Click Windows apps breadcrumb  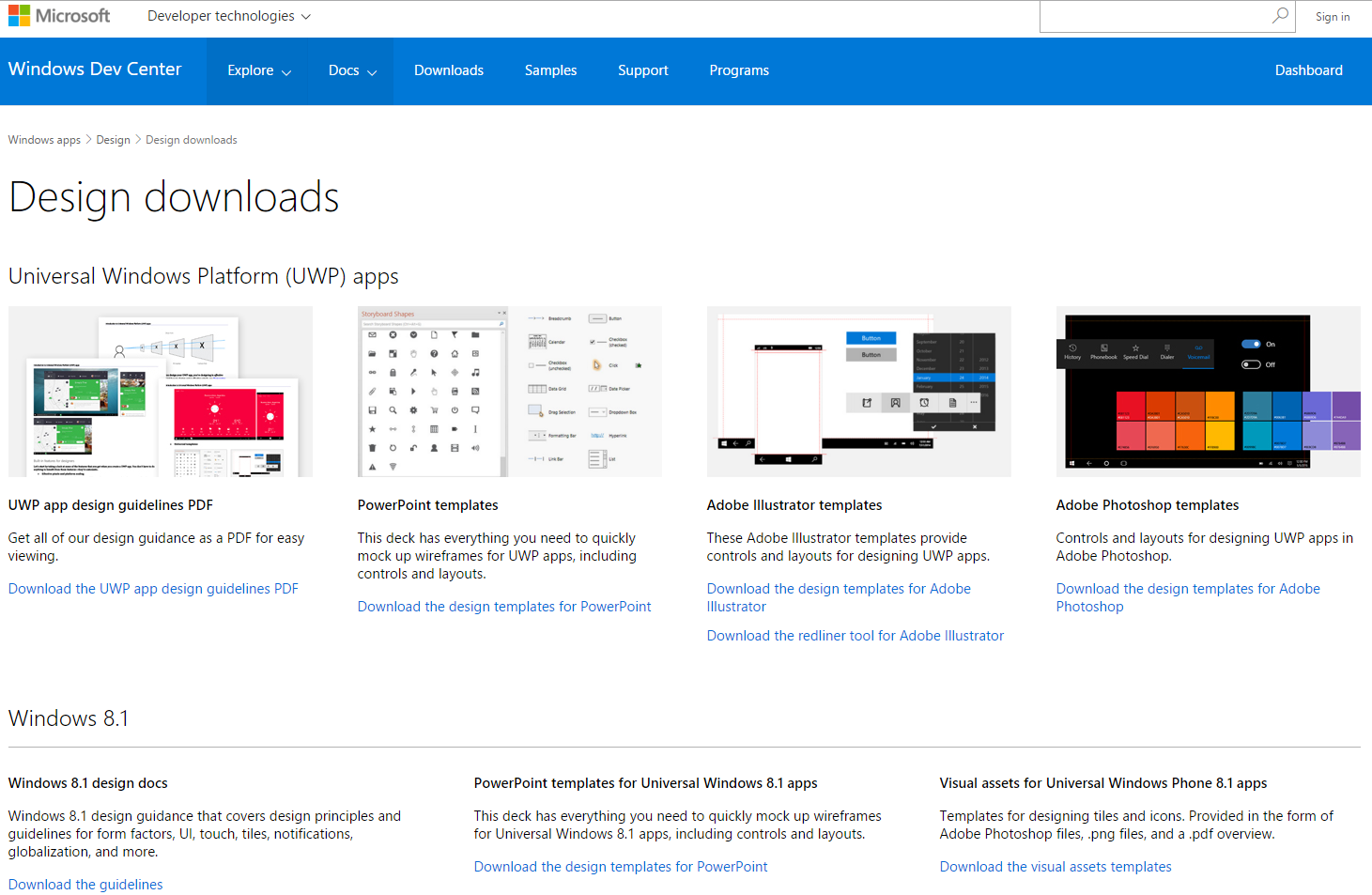44,140
